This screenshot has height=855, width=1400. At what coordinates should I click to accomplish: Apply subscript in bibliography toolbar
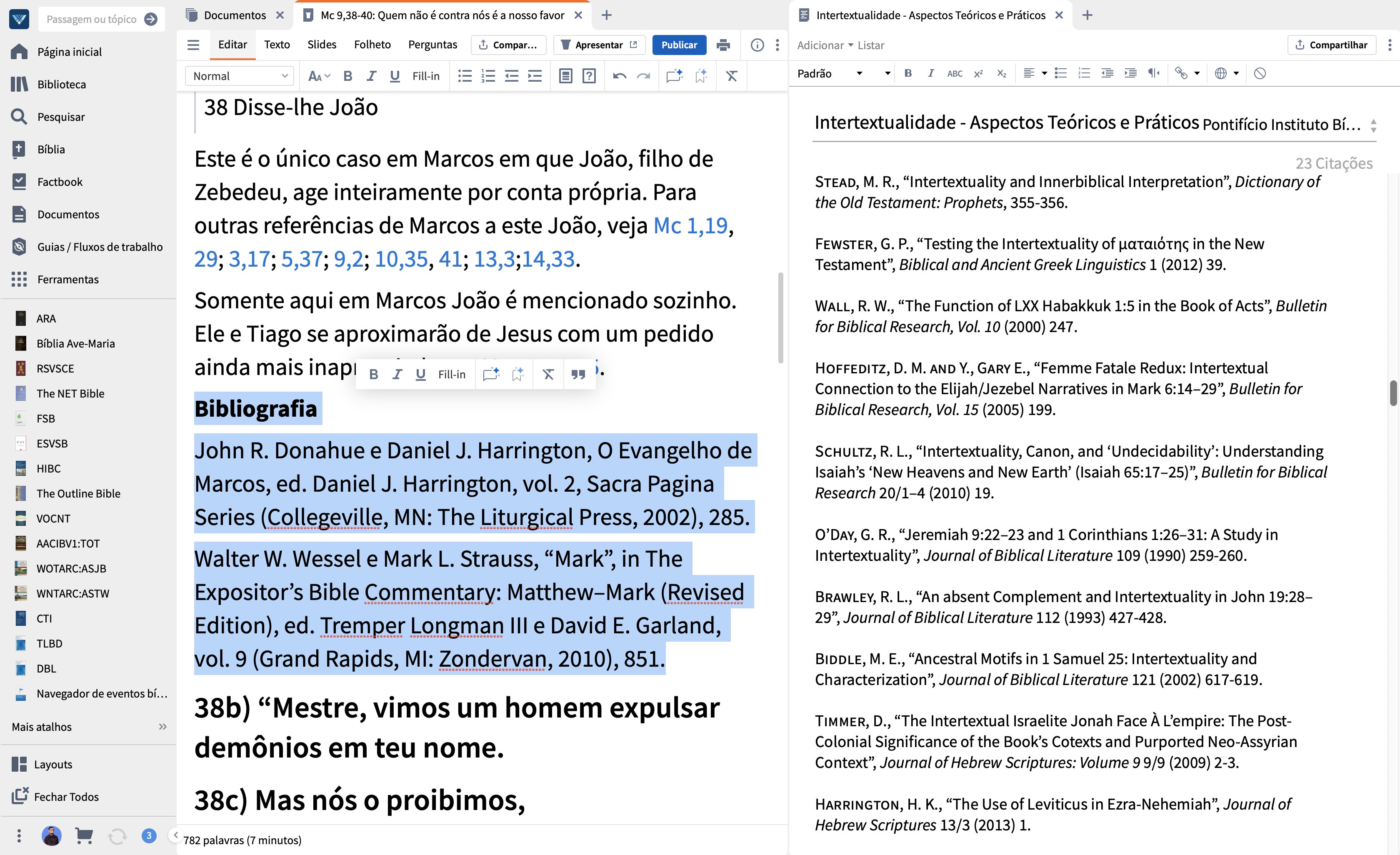(x=1001, y=73)
